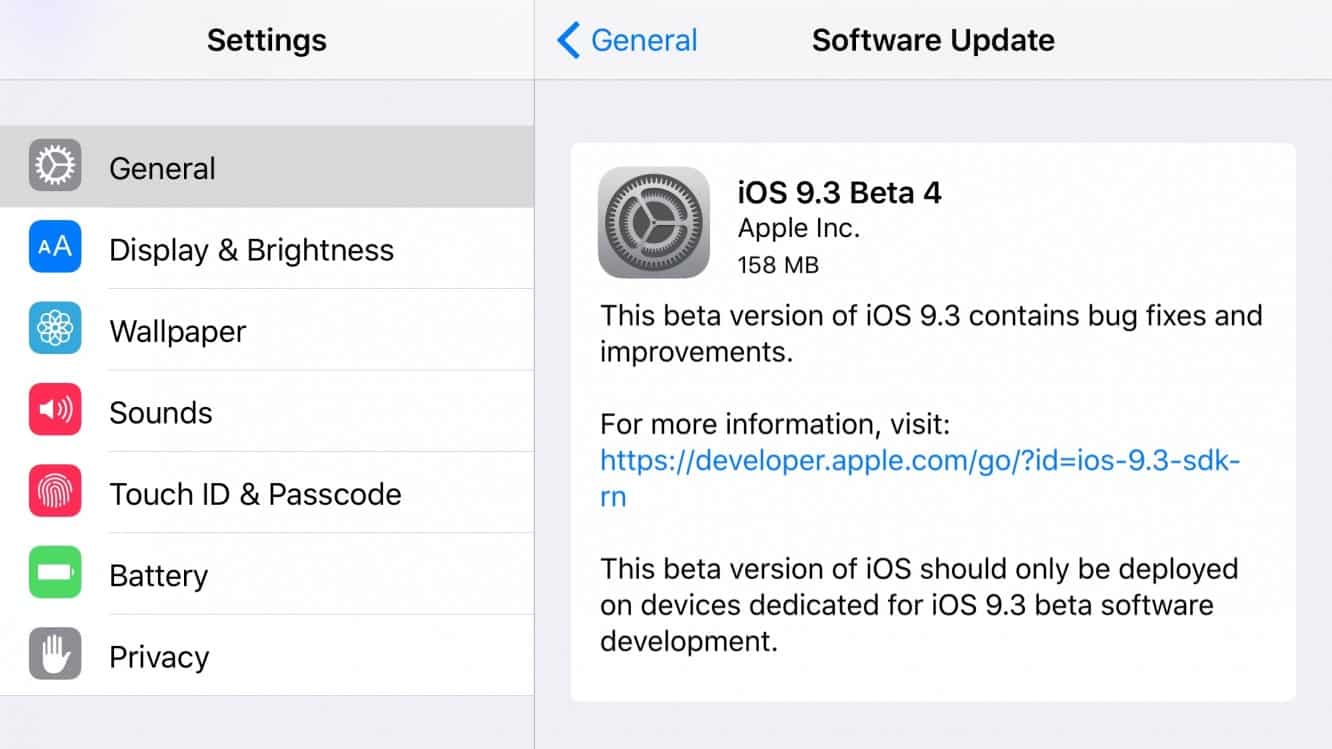Go back using the blue chevron arrow
1332x749 pixels.
click(x=568, y=41)
